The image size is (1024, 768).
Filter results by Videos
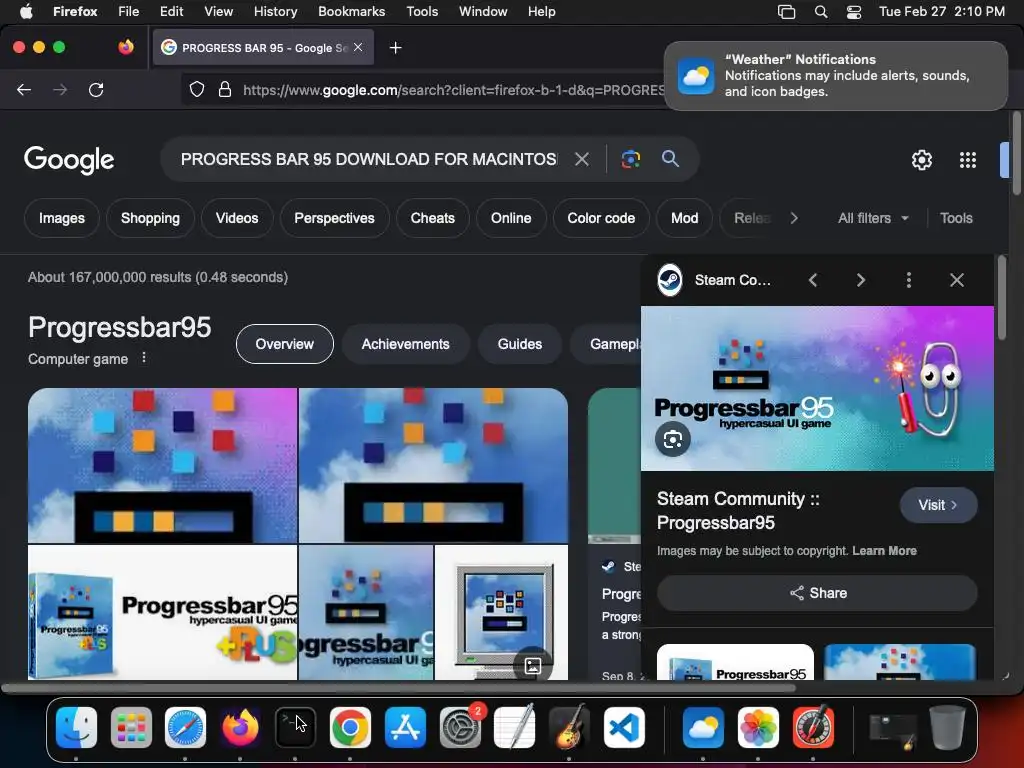coord(237,218)
